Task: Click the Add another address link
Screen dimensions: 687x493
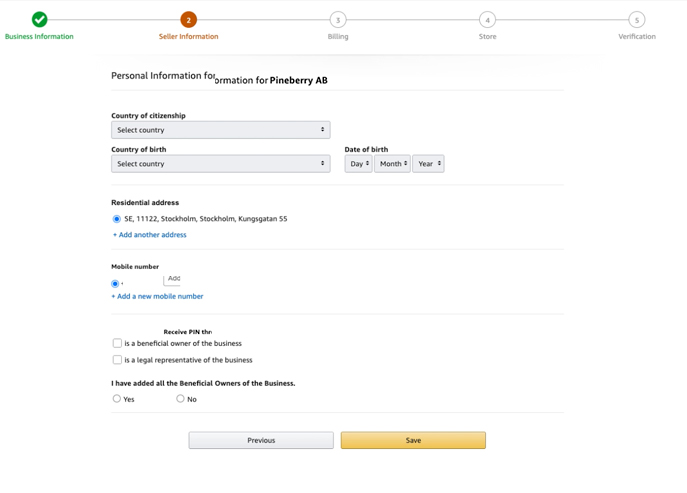Action: pyautogui.click(x=150, y=235)
